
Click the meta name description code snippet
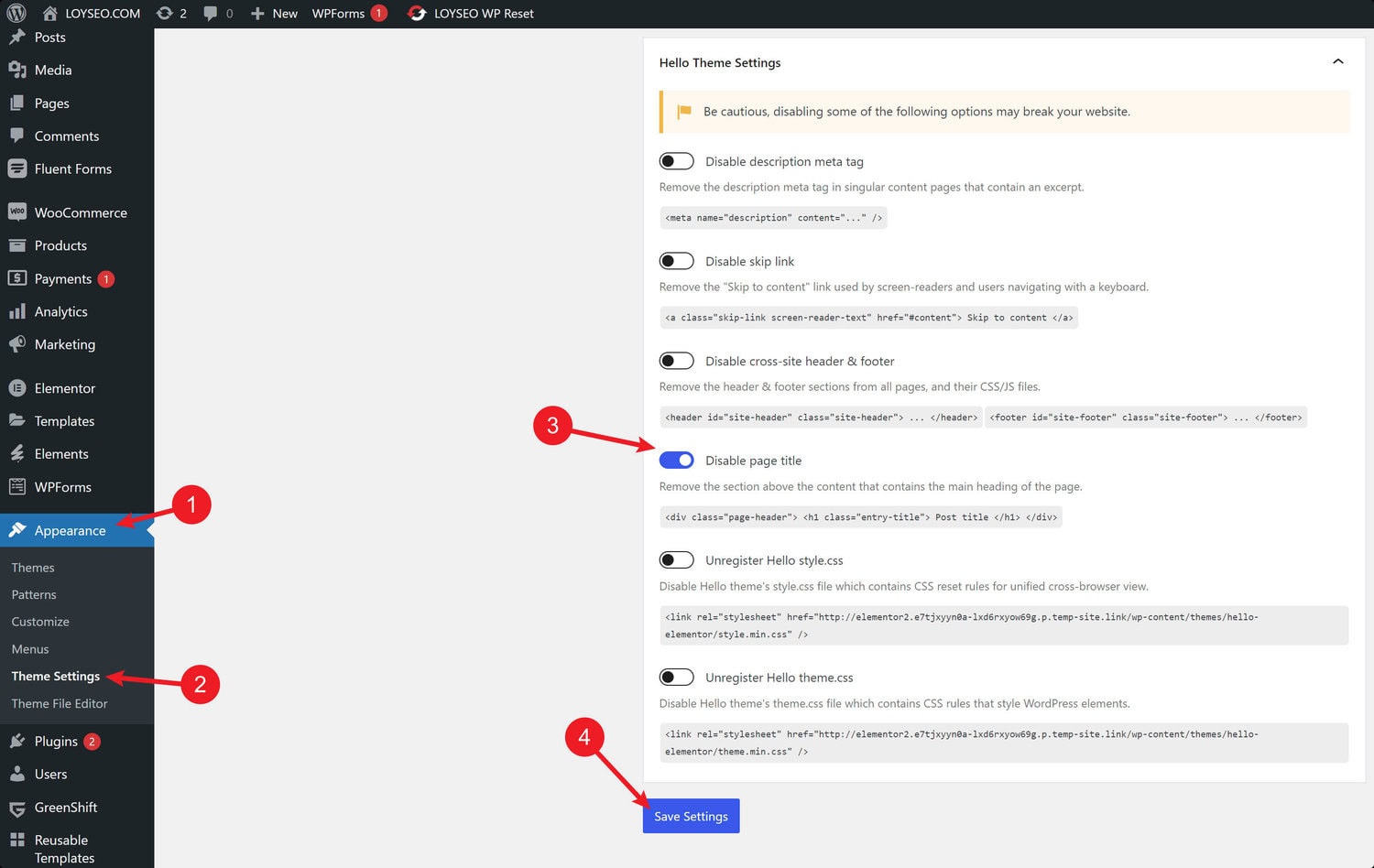coord(773,218)
